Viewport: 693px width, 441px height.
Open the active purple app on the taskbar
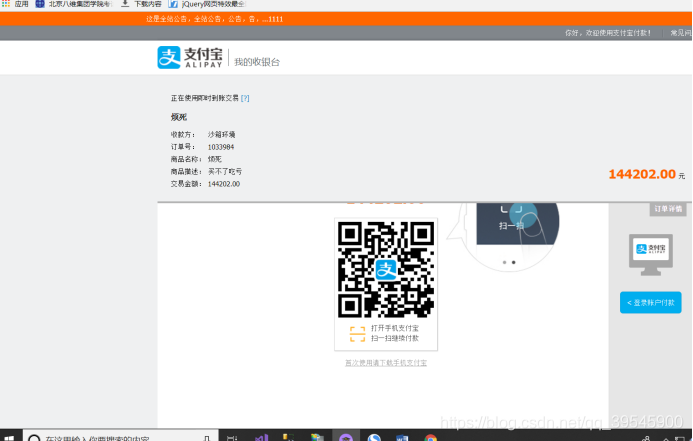click(346, 437)
